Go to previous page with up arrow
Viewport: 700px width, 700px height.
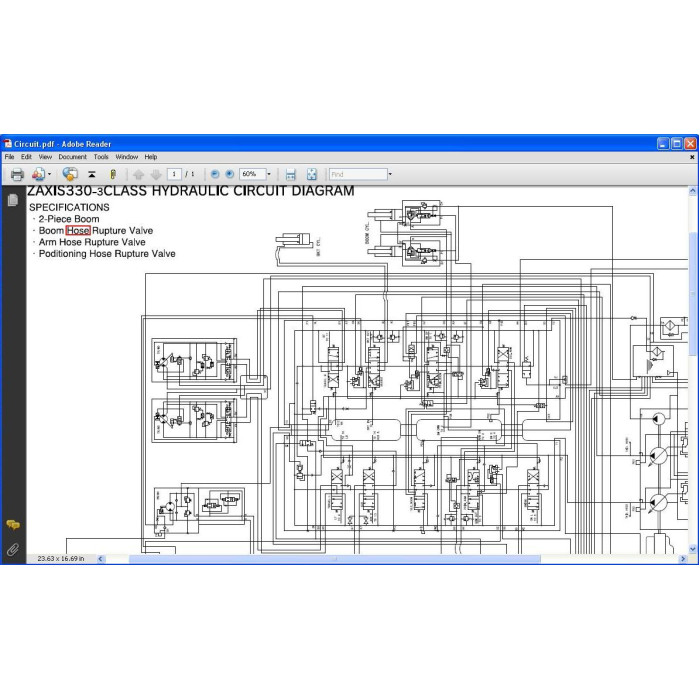138,174
